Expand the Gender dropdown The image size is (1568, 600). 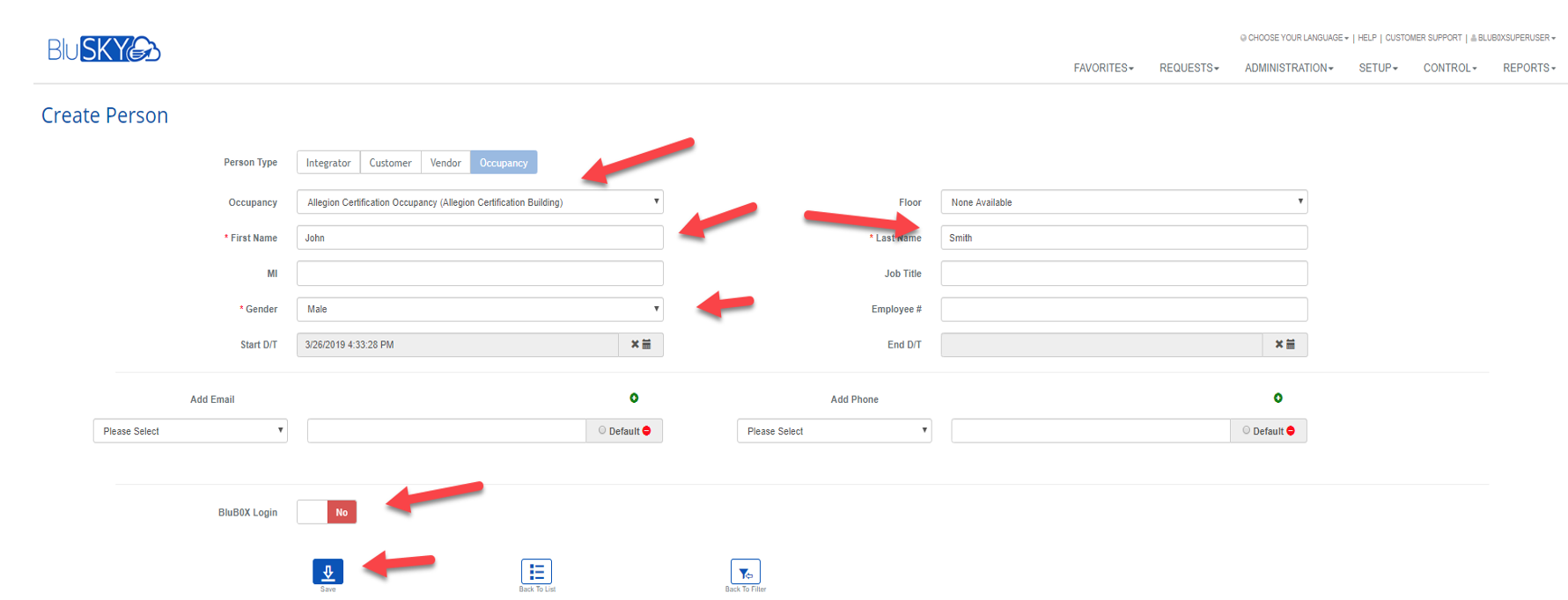(x=480, y=309)
